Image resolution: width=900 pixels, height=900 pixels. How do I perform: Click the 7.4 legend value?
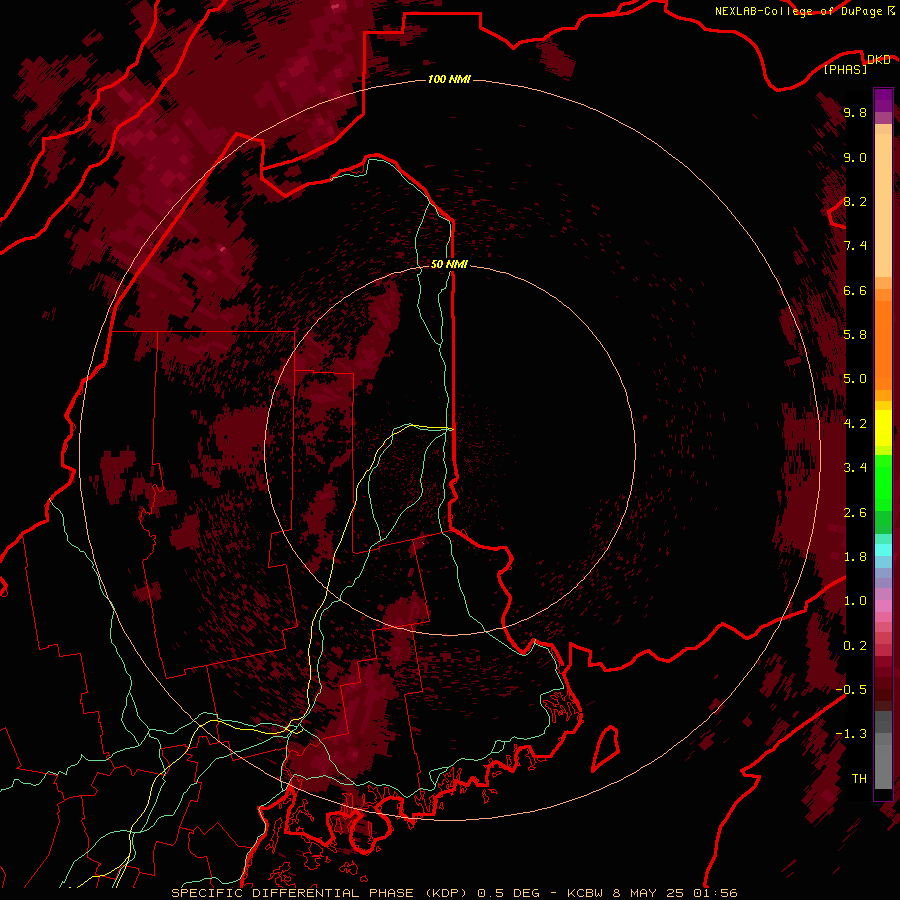pos(855,246)
